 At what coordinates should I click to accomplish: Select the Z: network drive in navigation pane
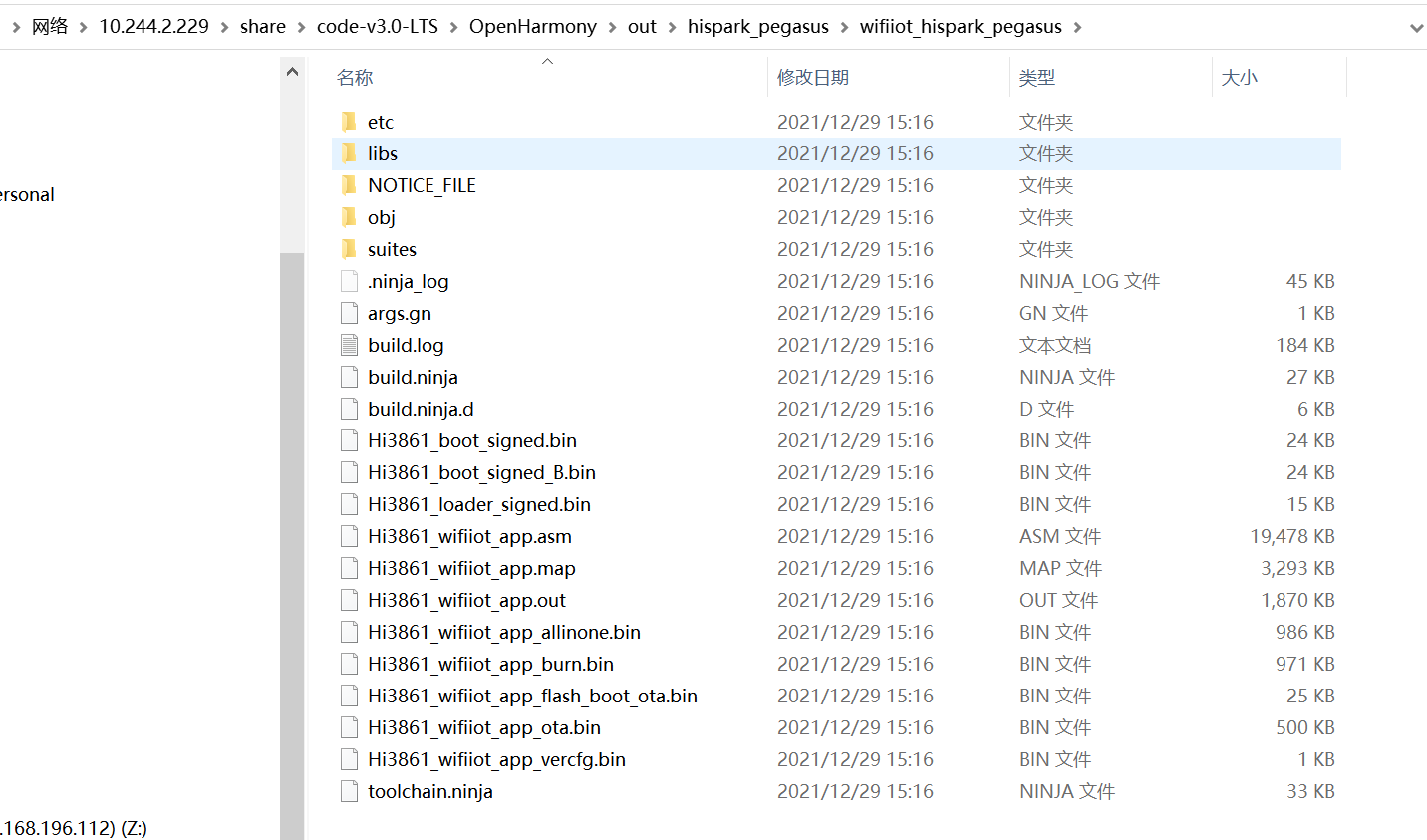(74, 828)
